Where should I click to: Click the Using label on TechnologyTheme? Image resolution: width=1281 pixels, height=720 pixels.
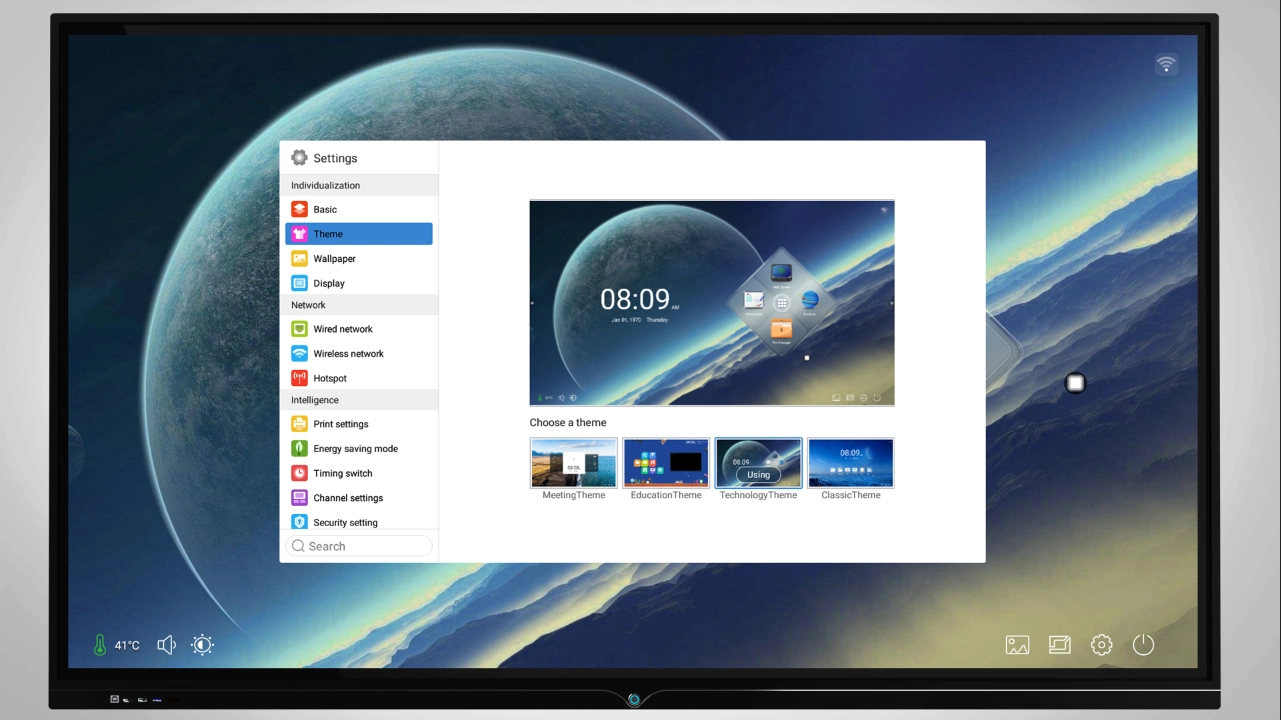click(758, 475)
